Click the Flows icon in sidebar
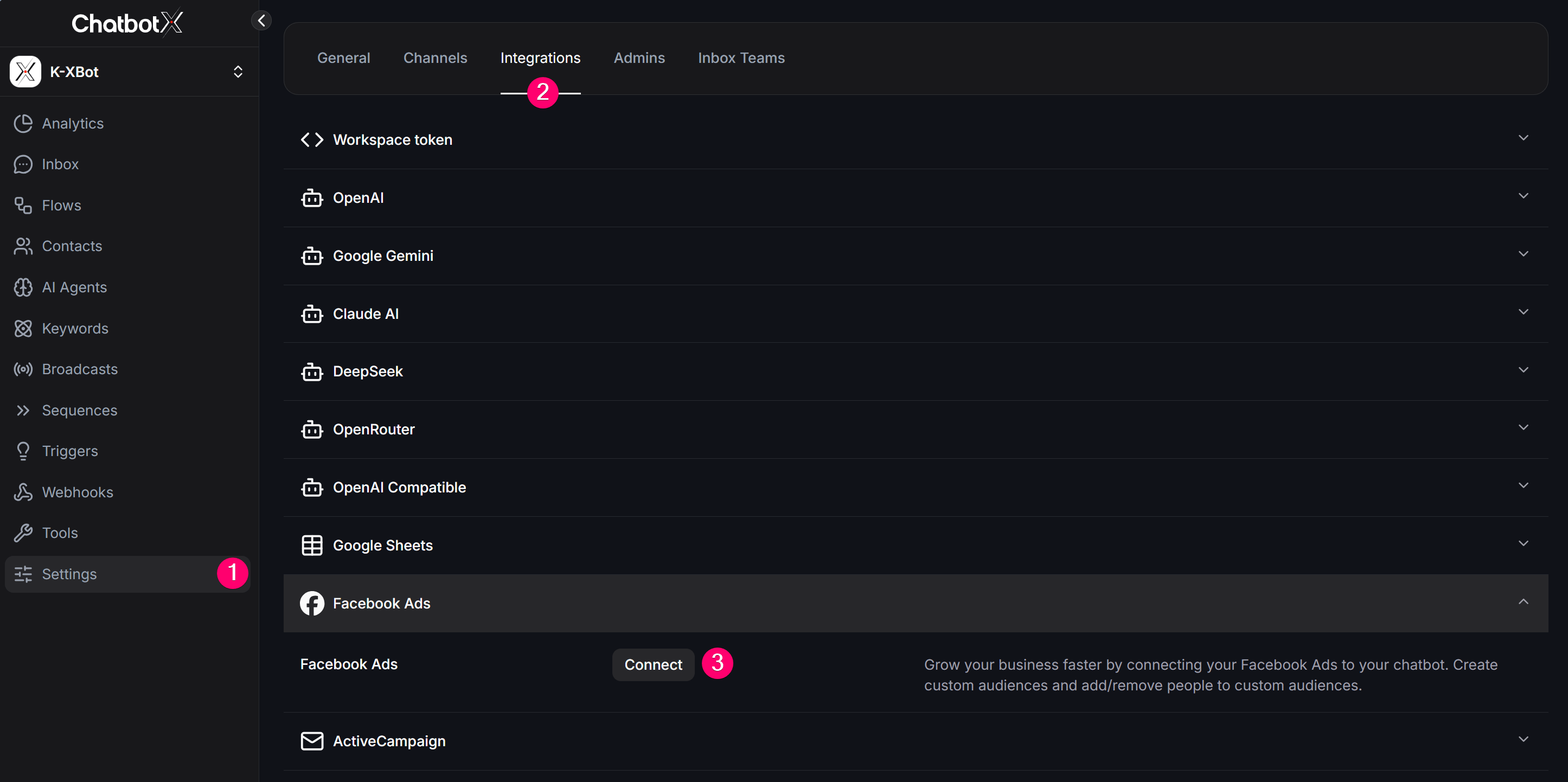Image resolution: width=1568 pixels, height=782 pixels. pos(23,206)
